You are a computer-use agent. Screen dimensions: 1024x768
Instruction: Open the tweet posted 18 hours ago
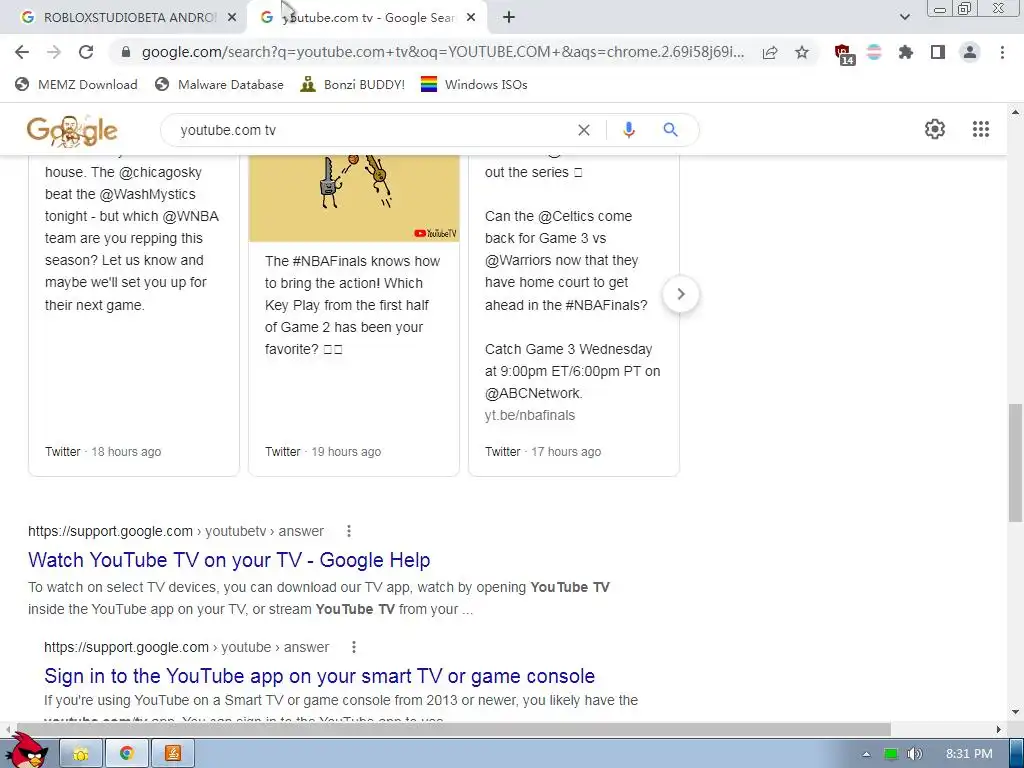(x=133, y=316)
